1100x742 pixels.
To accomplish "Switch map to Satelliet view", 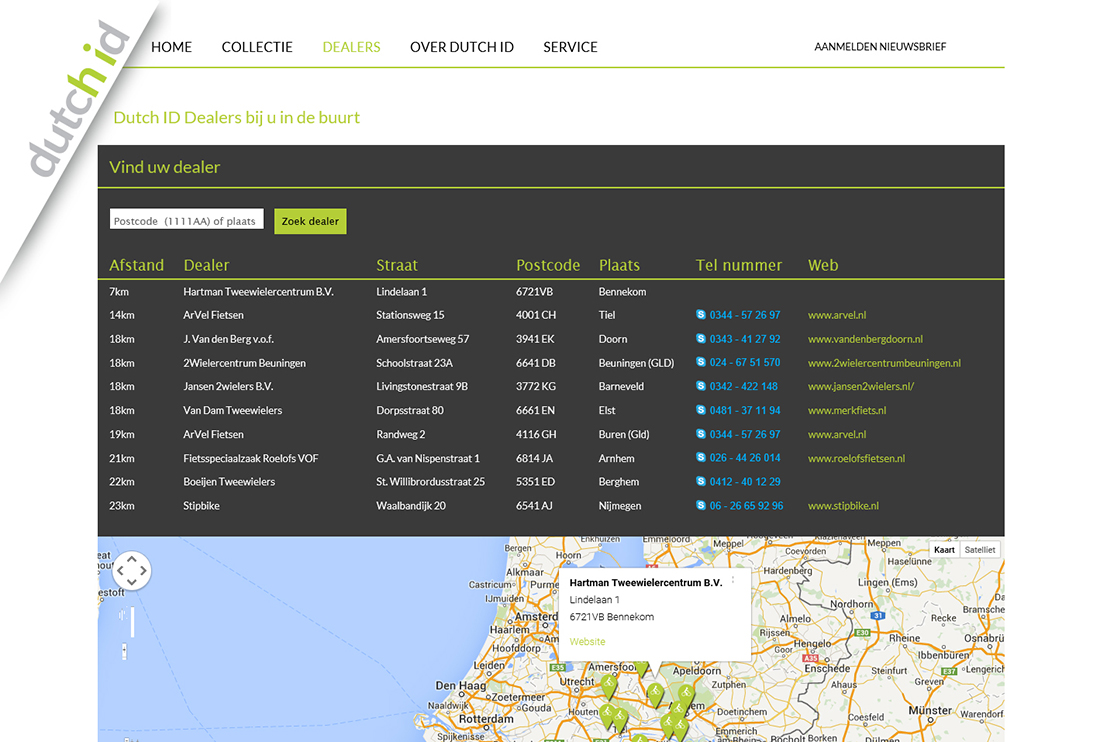I will point(979,550).
